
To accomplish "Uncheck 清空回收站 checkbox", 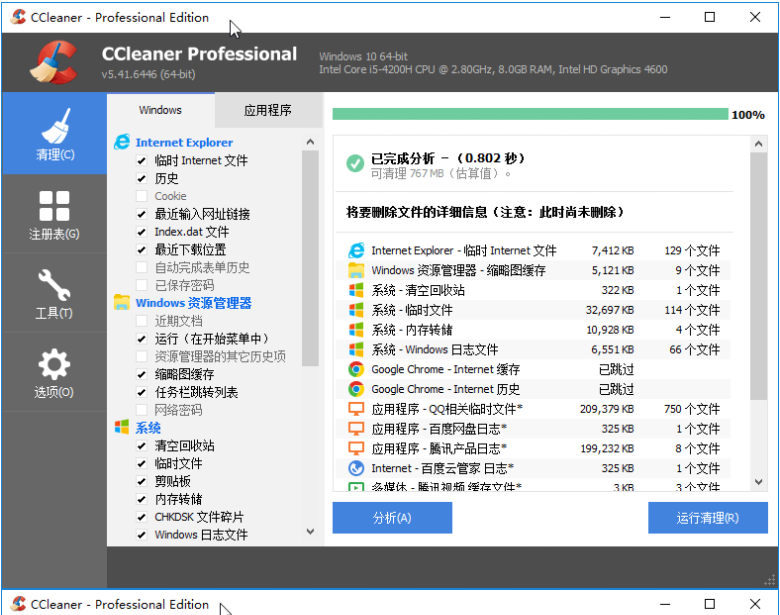I will pos(142,446).
